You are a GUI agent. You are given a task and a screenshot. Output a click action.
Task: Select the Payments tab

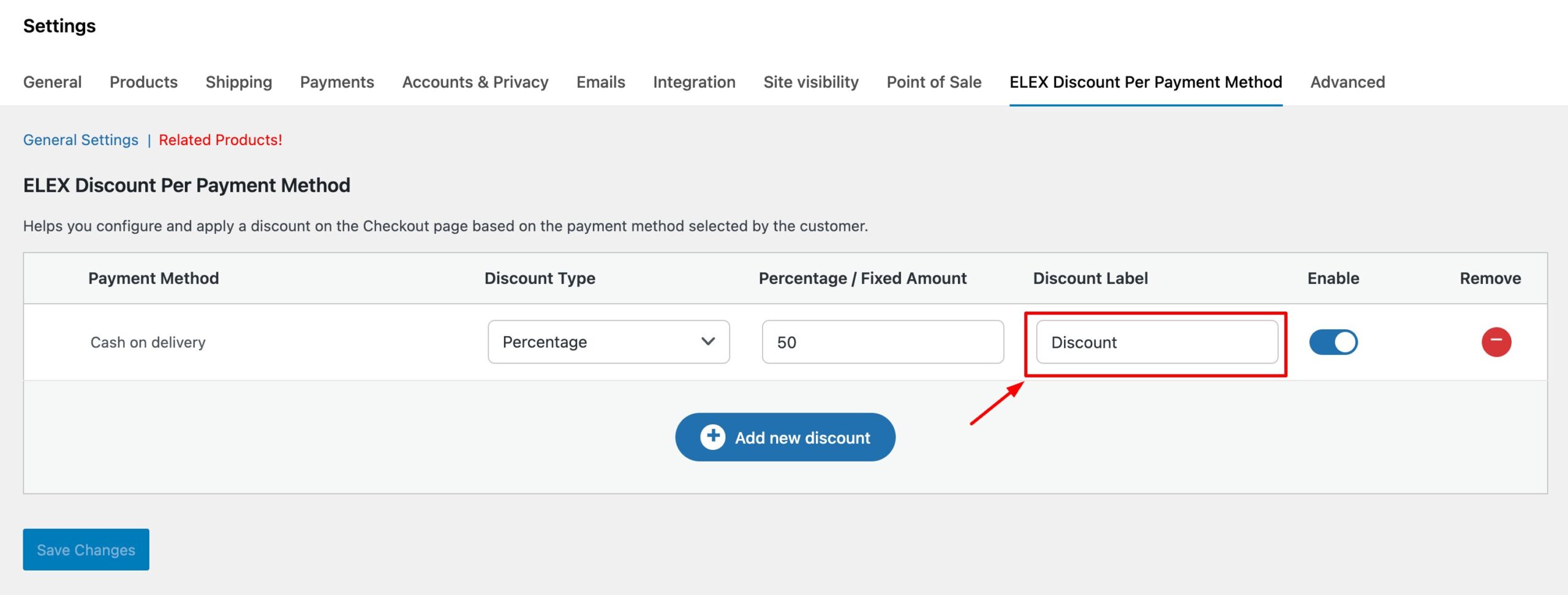(337, 82)
